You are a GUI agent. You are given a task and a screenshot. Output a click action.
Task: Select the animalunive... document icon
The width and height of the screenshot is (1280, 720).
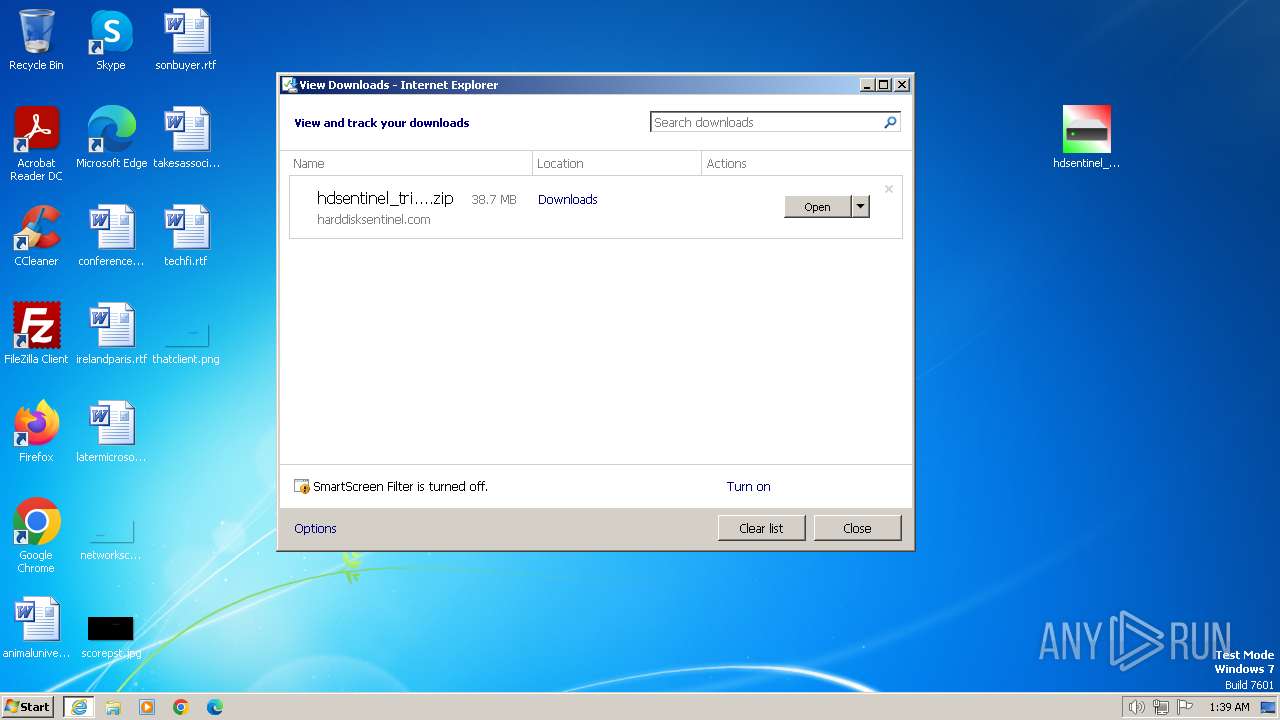click(x=36, y=627)
